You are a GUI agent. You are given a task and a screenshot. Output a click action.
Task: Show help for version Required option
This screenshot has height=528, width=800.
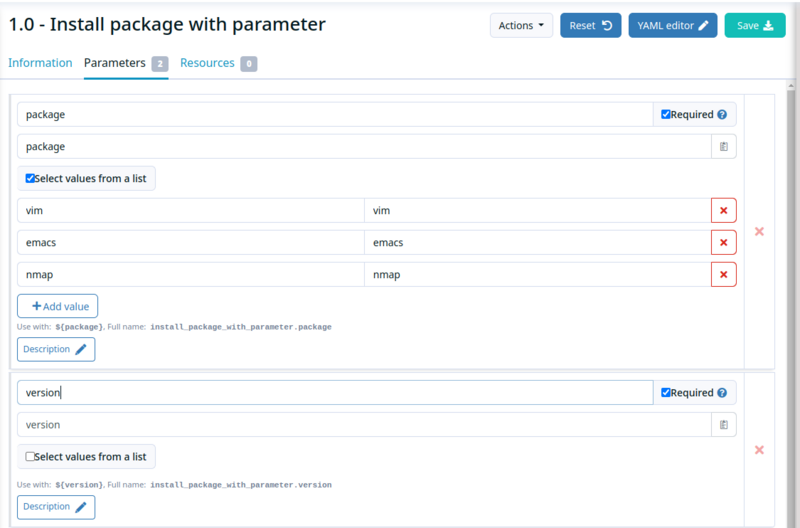pos(722,392)
